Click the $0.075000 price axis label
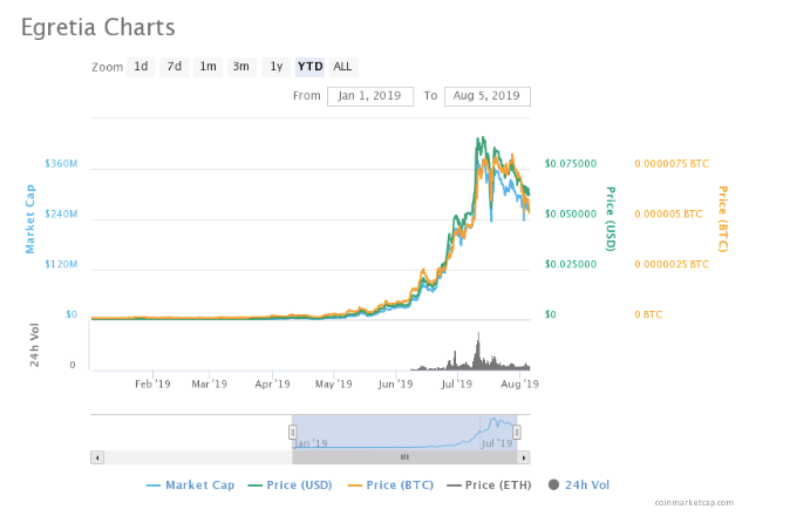This screenshot has height=523, width=790. [570, 164]
